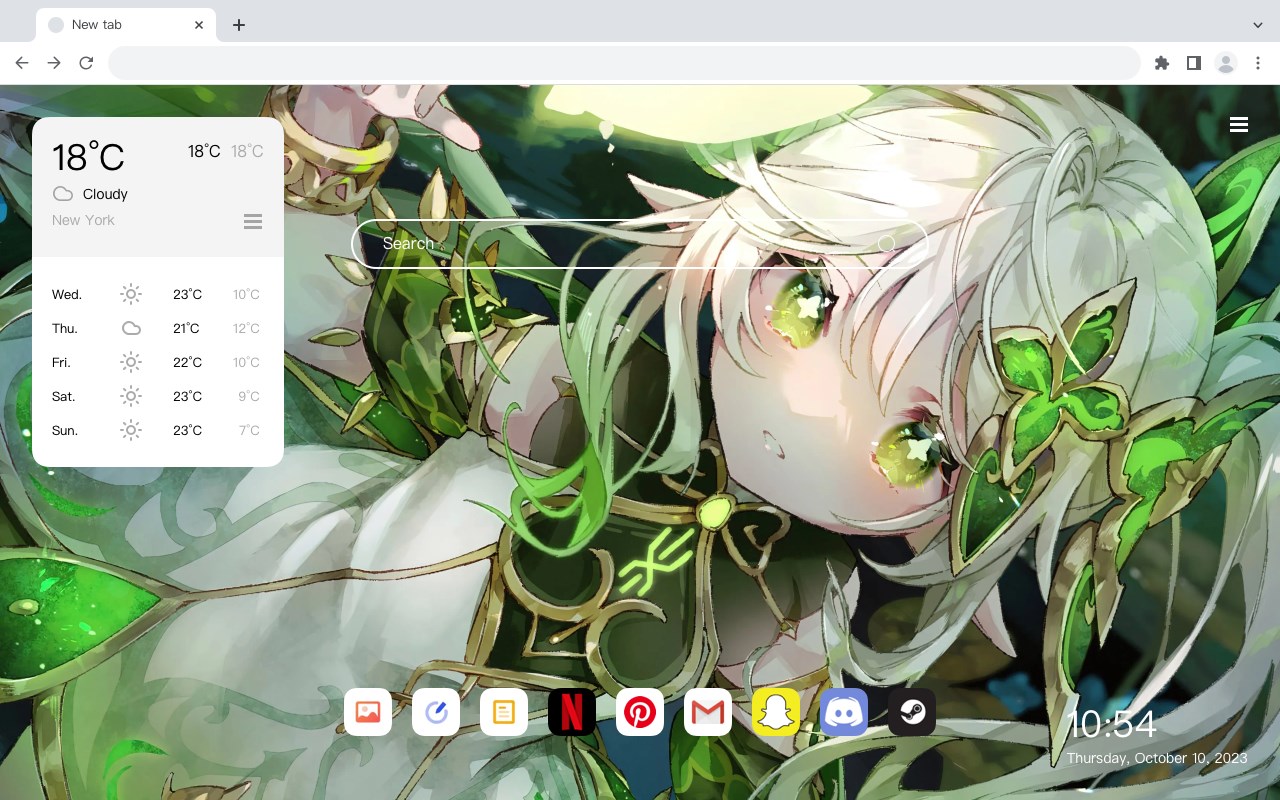Reload the current page
Viewport: 1280px width, 800px height.
(x=86, y=63)
